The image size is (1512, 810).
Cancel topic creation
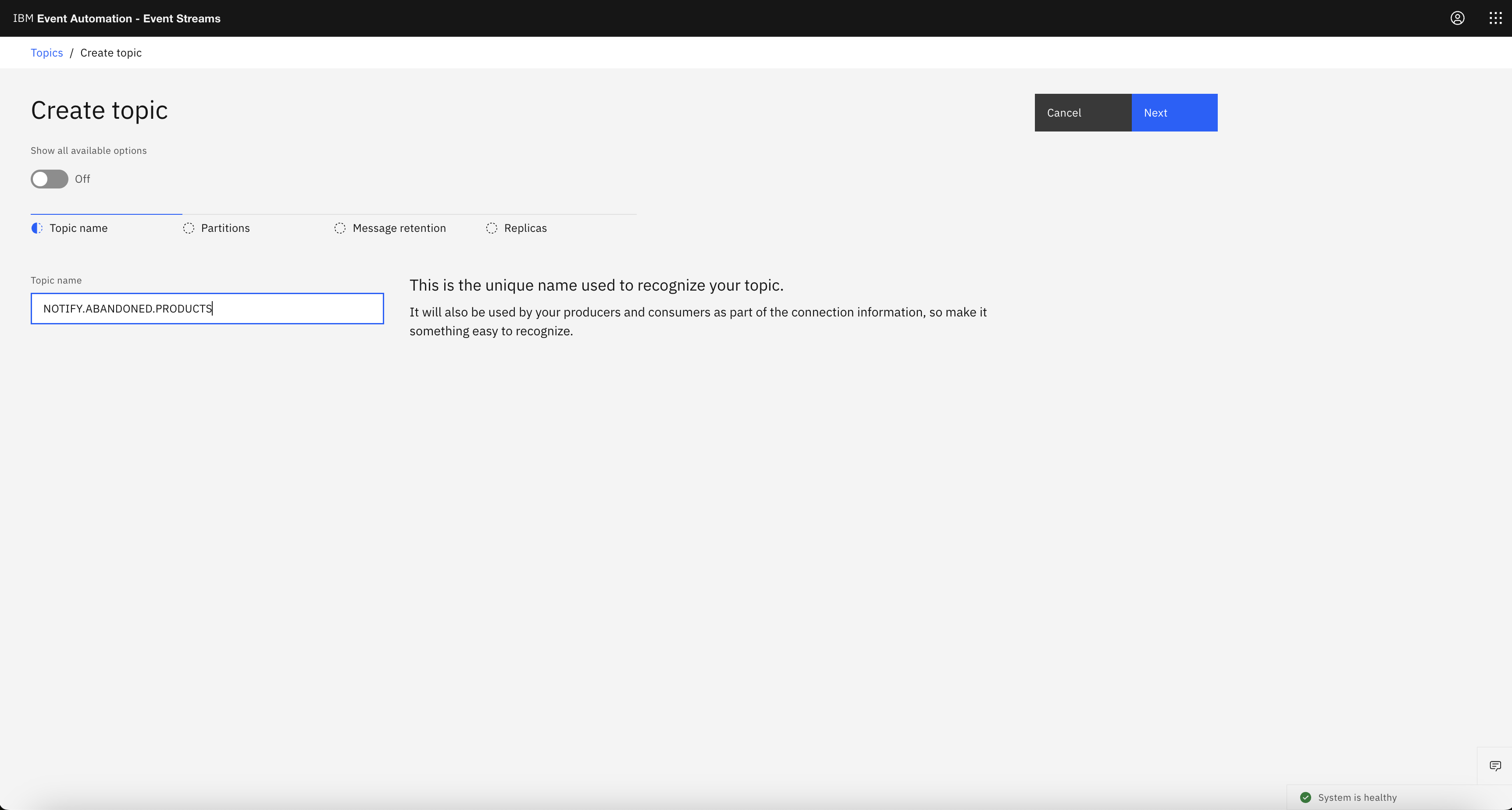pos(1083,113)
